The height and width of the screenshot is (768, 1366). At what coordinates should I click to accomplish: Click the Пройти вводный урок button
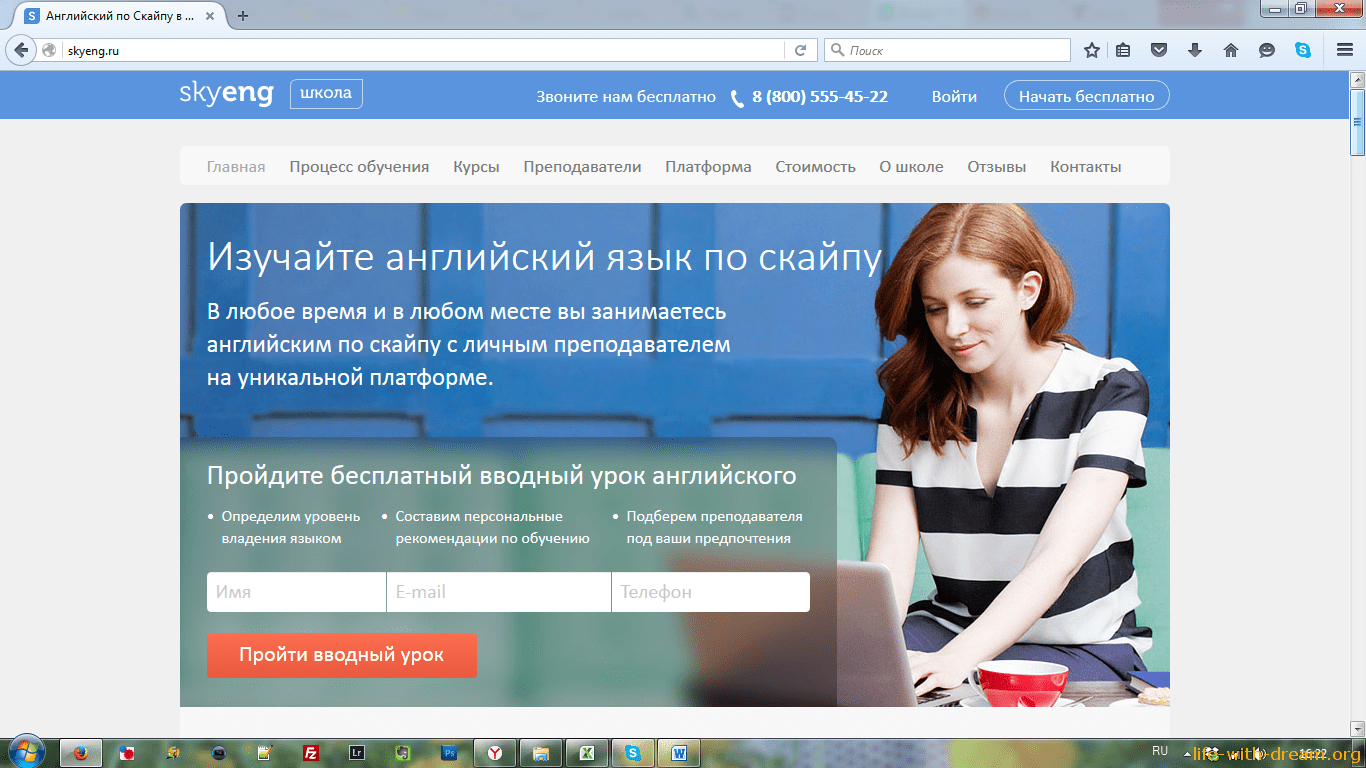click(341, 655)
